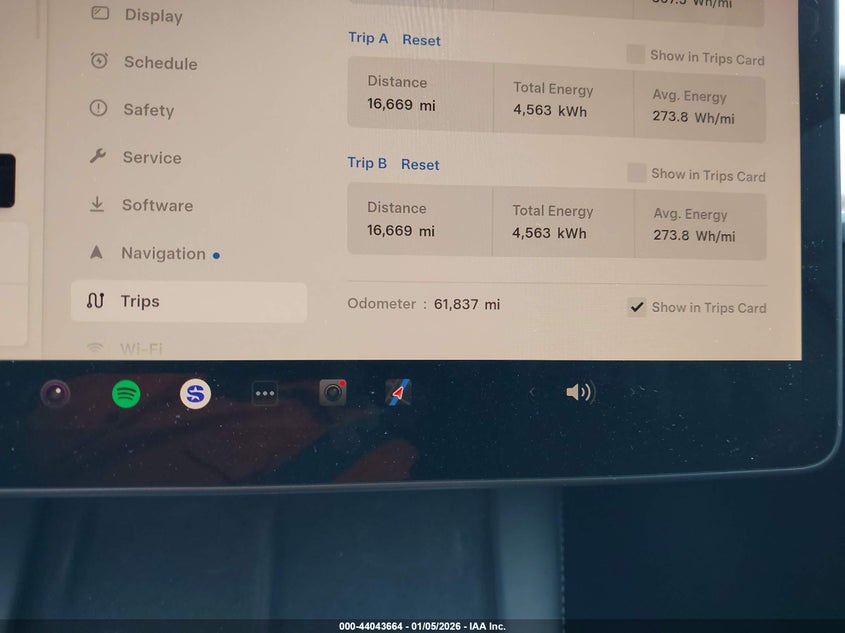Image resolution: width=845 pixels, height=633 pixels.
Task: Launch the navigation map app icon
Action: coord(398,393)
